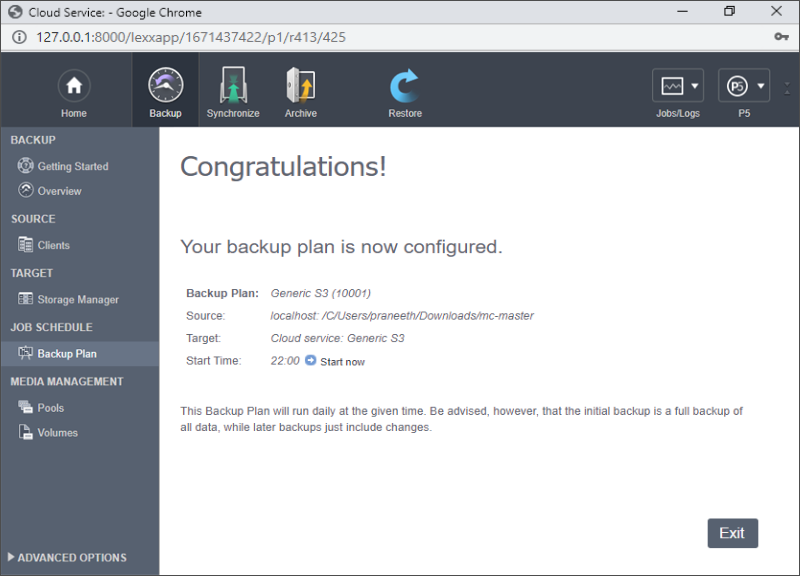Click the address bar URL

(191, 37)
